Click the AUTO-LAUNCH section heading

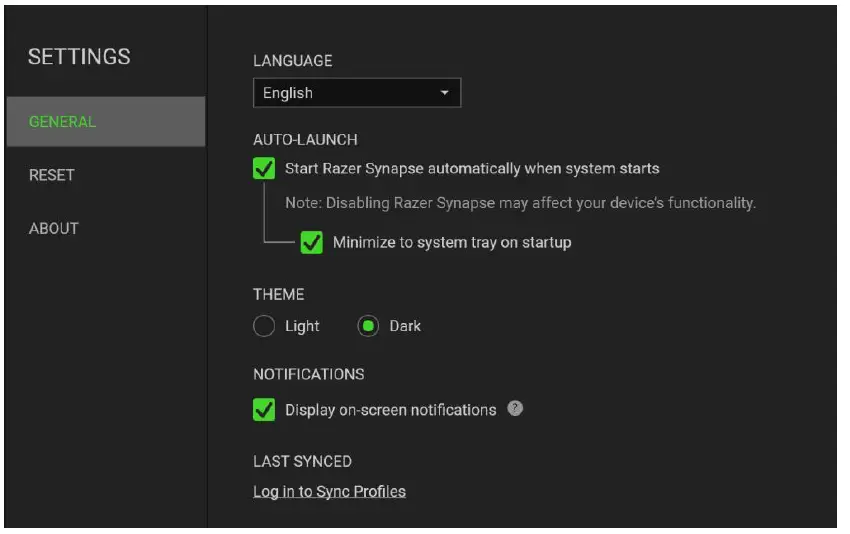click(x=305, y=140)
